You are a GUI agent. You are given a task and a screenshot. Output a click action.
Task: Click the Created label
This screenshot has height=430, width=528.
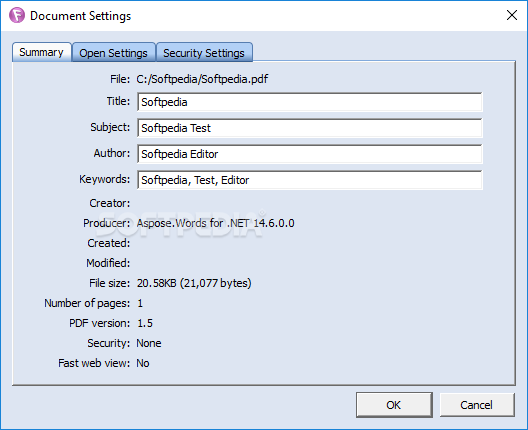pos(109,243)
